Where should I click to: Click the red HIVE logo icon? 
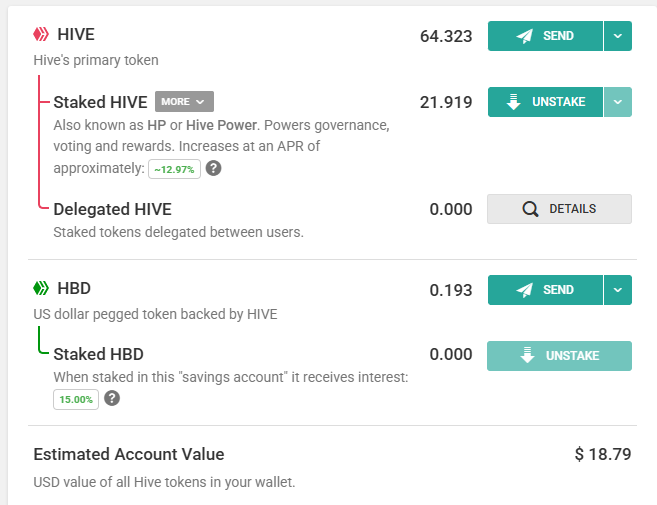tap(41, 34)
